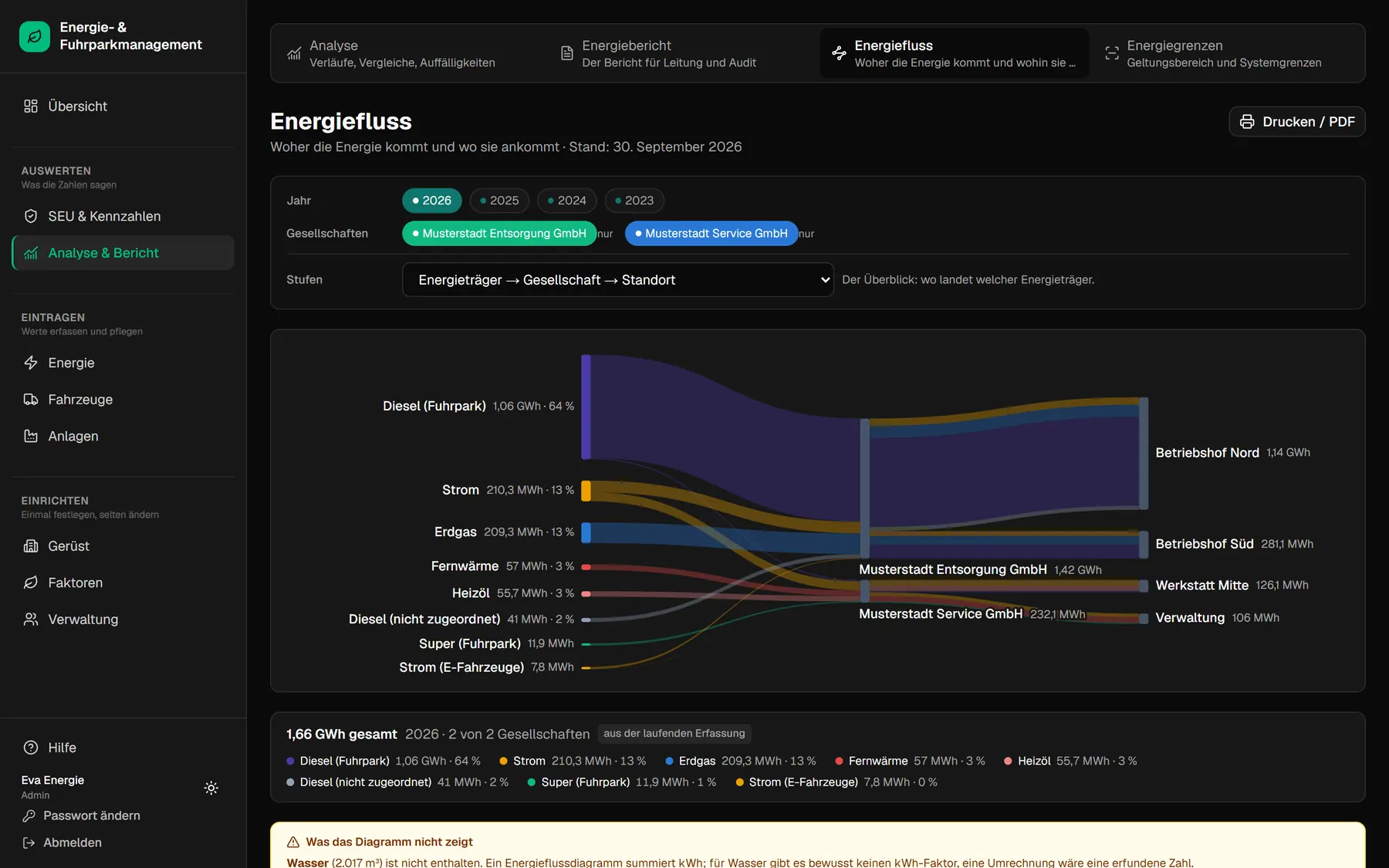
Task: Click the Gerüst building icon
Action: pyautogui.click(x=31, y=546)
